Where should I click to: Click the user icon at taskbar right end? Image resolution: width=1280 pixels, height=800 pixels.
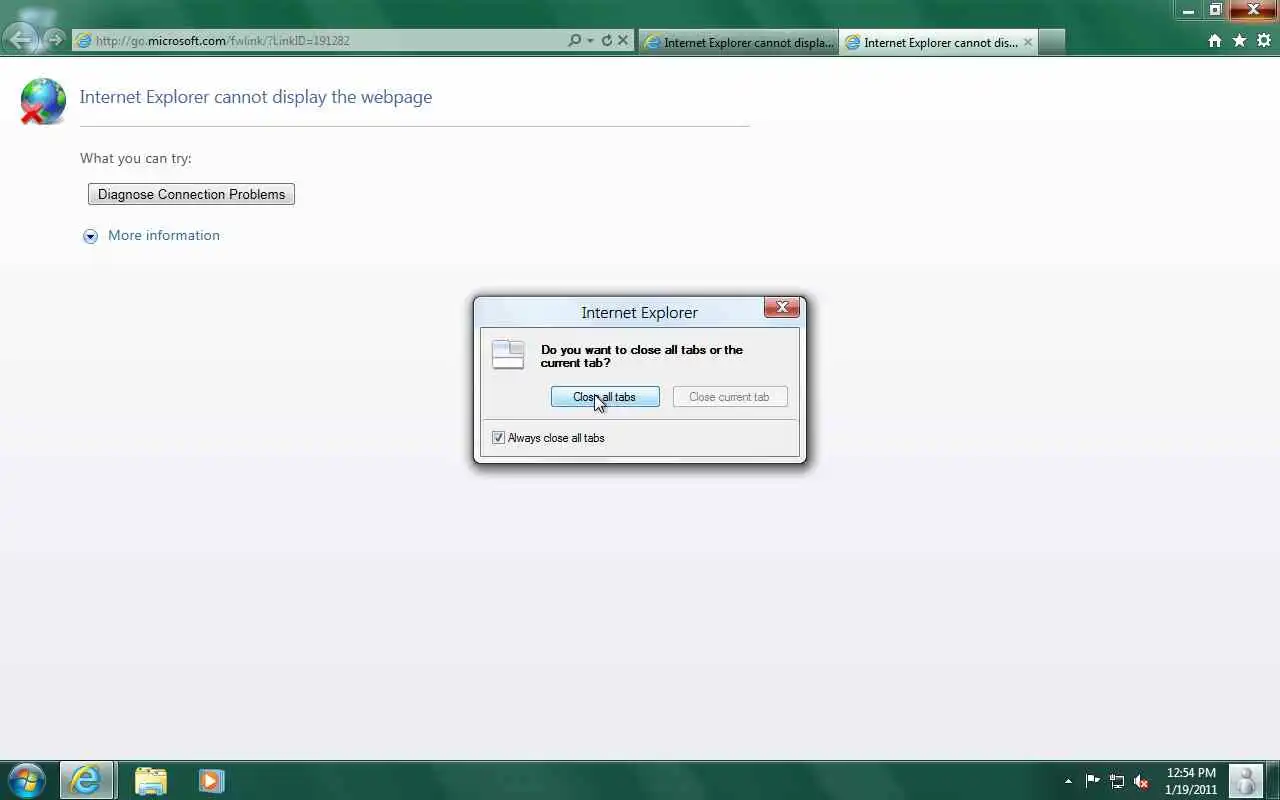(x=1246, y=780)
